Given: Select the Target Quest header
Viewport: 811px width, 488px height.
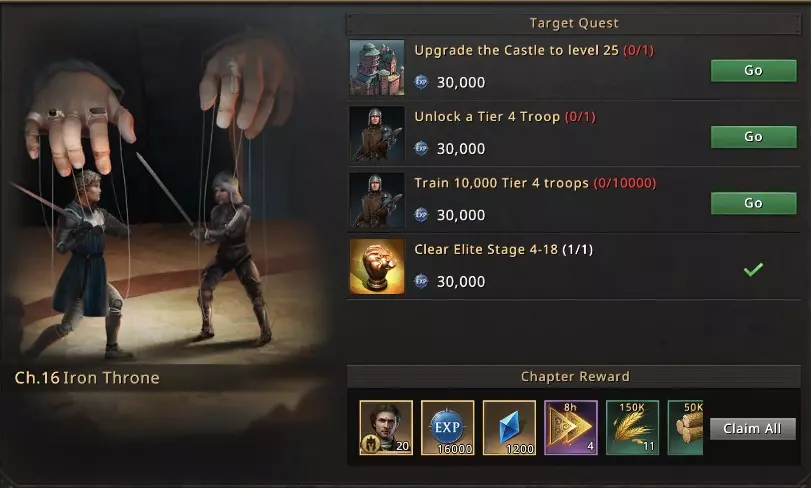Looking at the screenshot, I should 574,23.
